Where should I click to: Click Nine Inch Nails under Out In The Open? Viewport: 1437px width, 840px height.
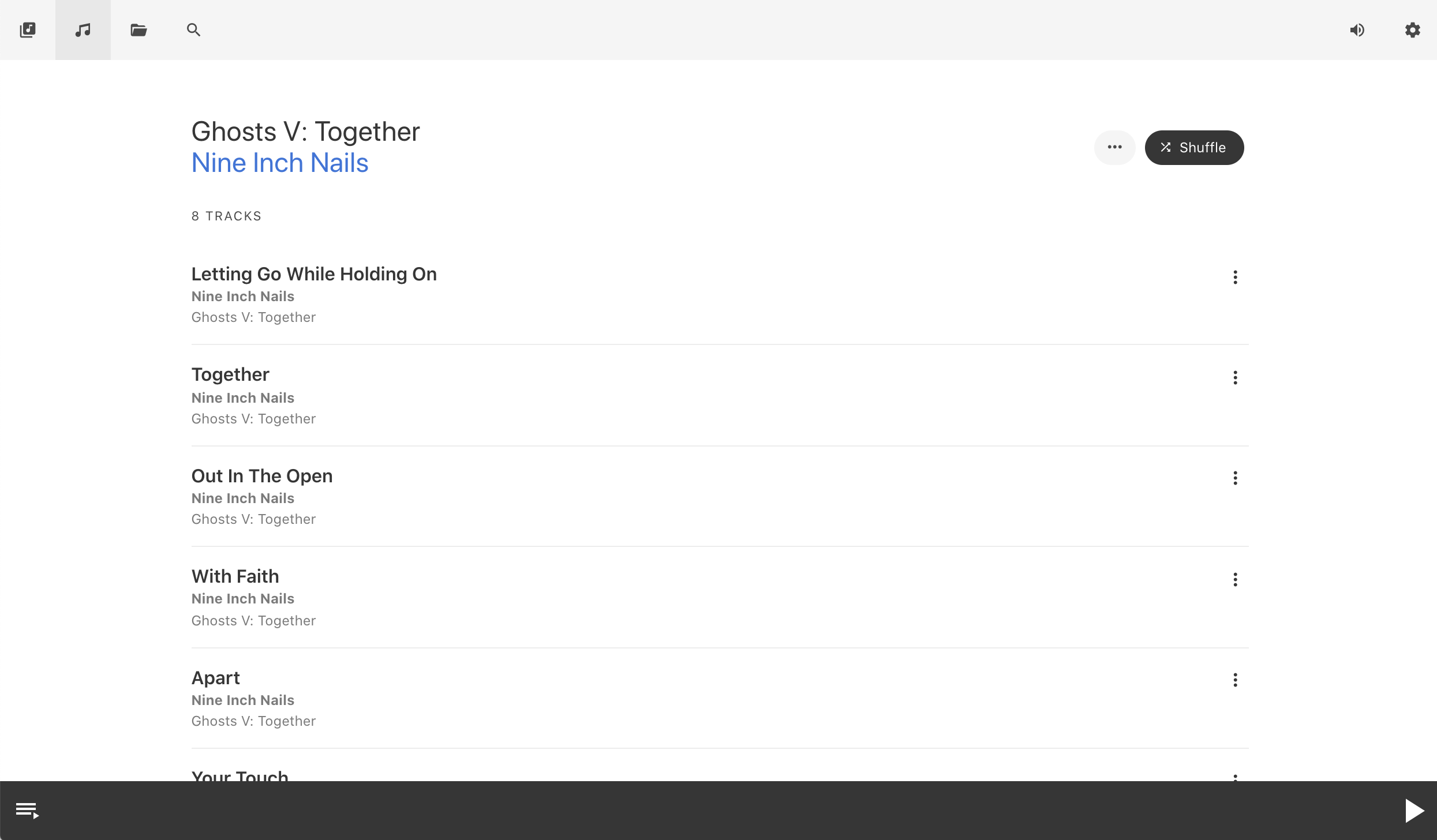(x=243, y=498)
